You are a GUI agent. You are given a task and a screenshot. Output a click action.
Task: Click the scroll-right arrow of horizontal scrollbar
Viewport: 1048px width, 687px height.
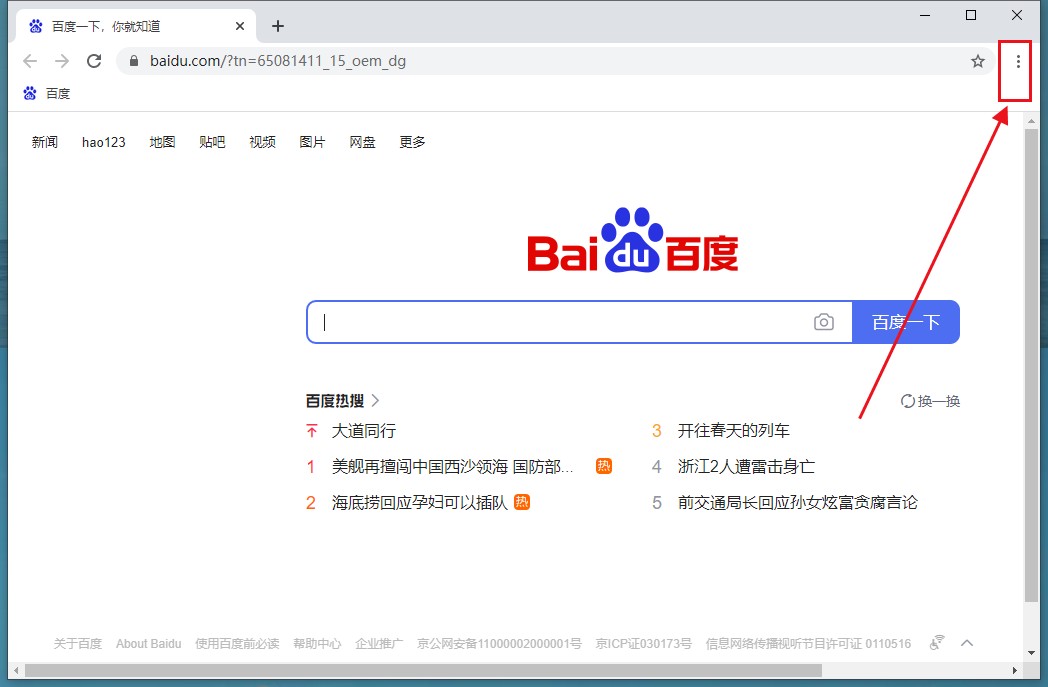click(1015, 670)
